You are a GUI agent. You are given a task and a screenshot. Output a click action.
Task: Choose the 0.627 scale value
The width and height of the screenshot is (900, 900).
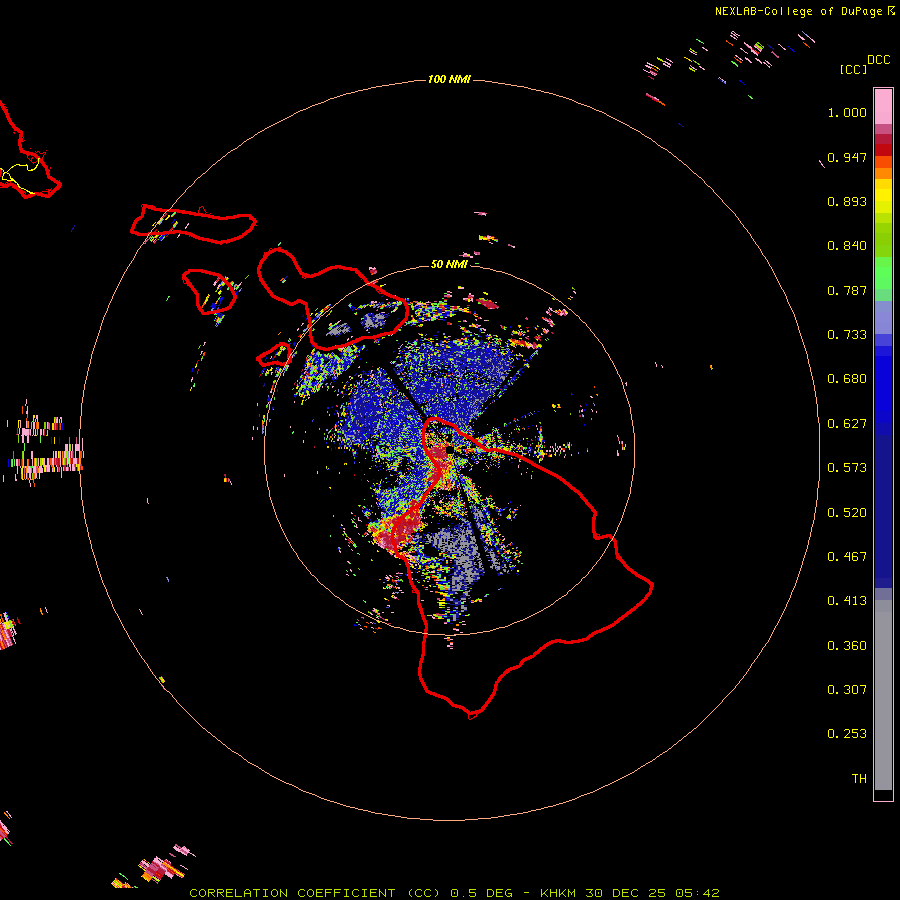click(847, 424)
